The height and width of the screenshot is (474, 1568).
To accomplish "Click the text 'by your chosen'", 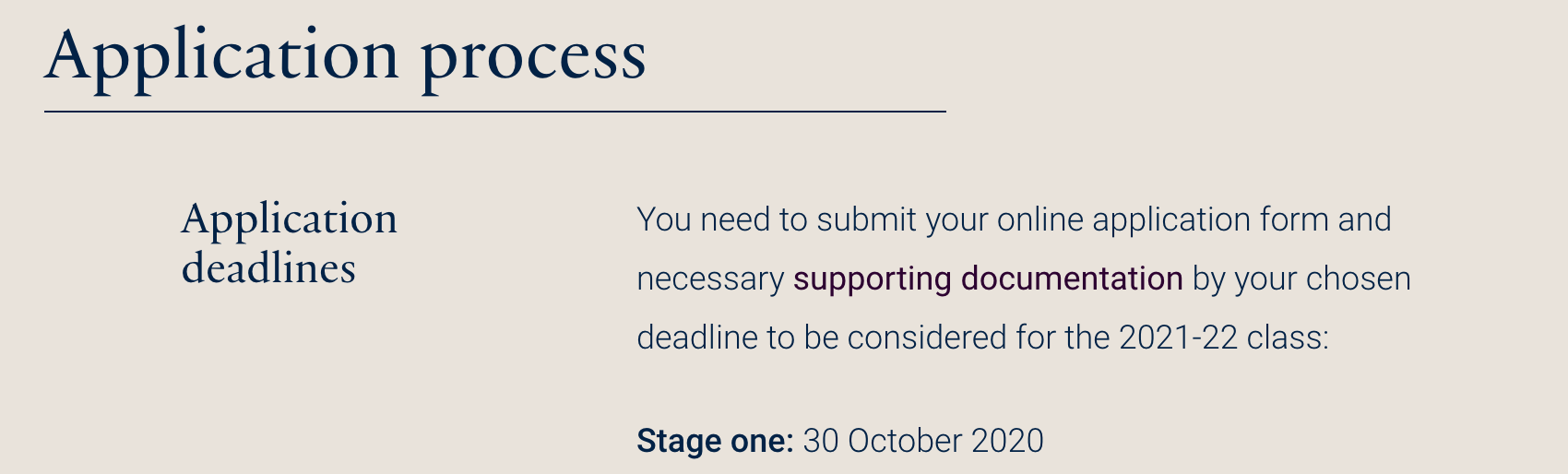I will point(1301,278).
